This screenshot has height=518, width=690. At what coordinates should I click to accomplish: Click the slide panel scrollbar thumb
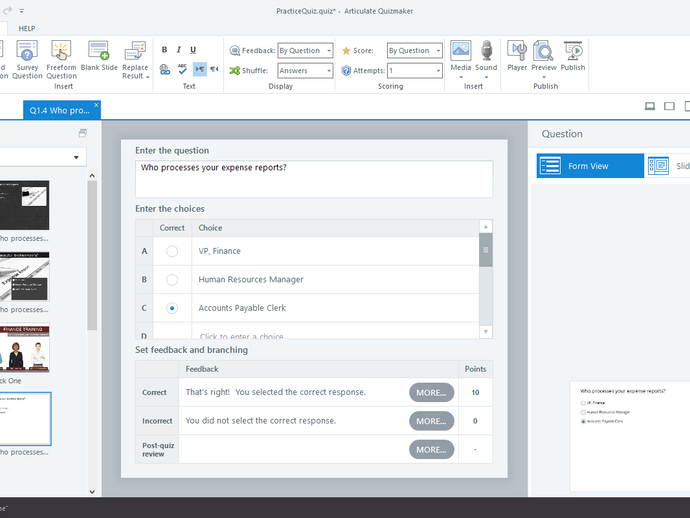[x=92, y=255]
